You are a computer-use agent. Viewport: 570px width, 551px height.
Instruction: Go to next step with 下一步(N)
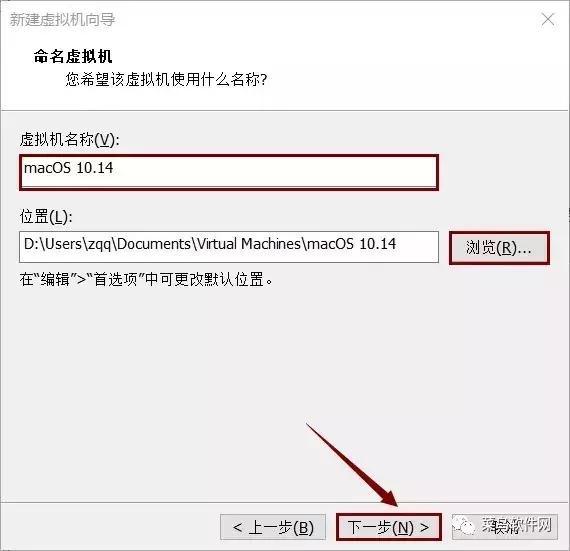tap(389, 527)
